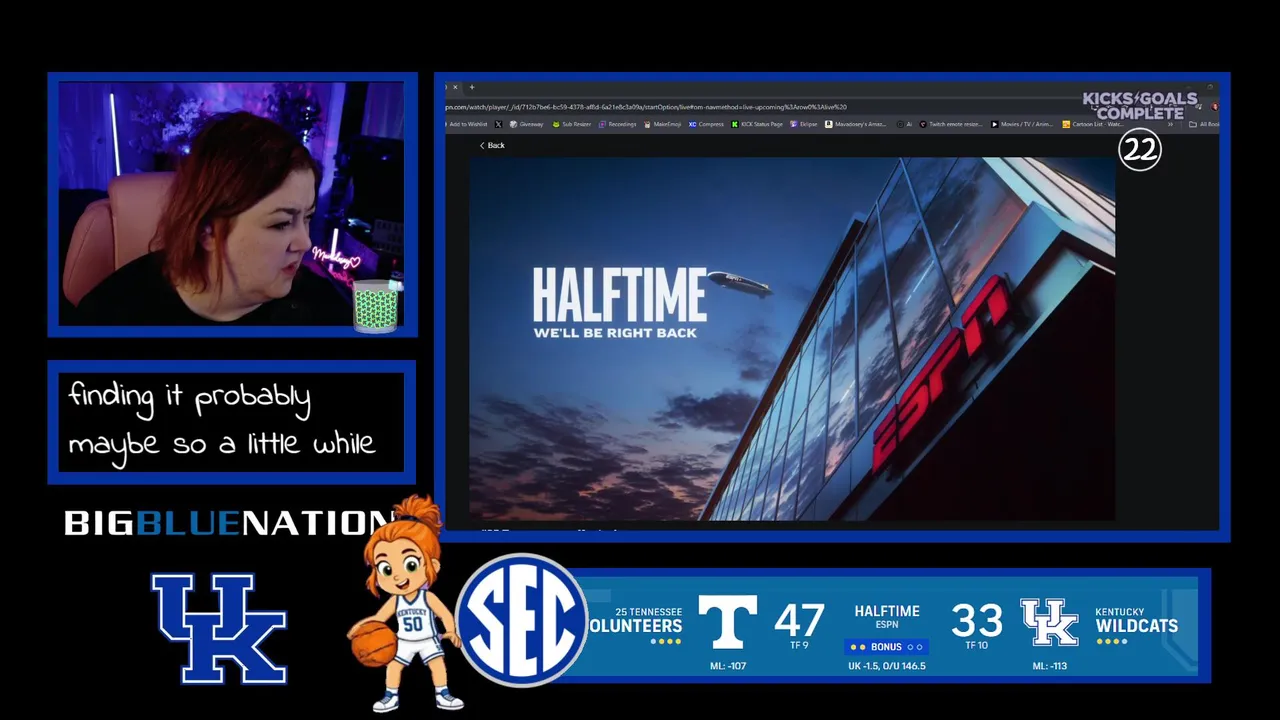
Task: Open the X bookmark icon
Action: (x=498, y=124)
